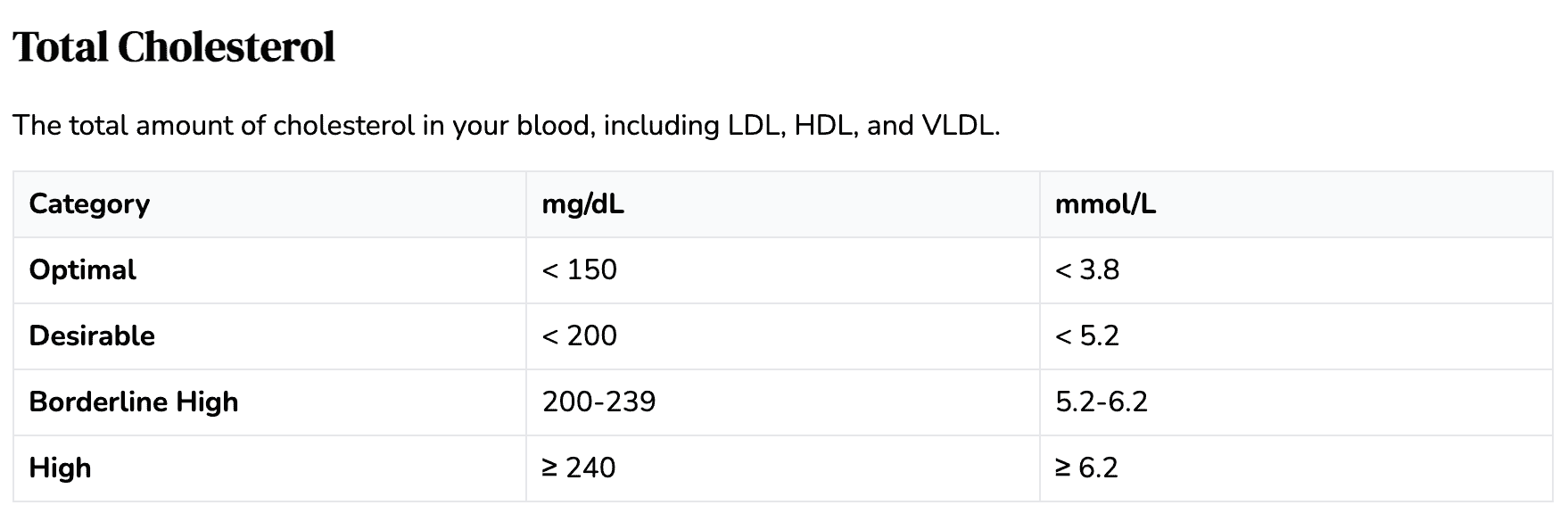Select the Desirable row label
The height and width of the screenshot is (530, 1568).
coord(92,336)
